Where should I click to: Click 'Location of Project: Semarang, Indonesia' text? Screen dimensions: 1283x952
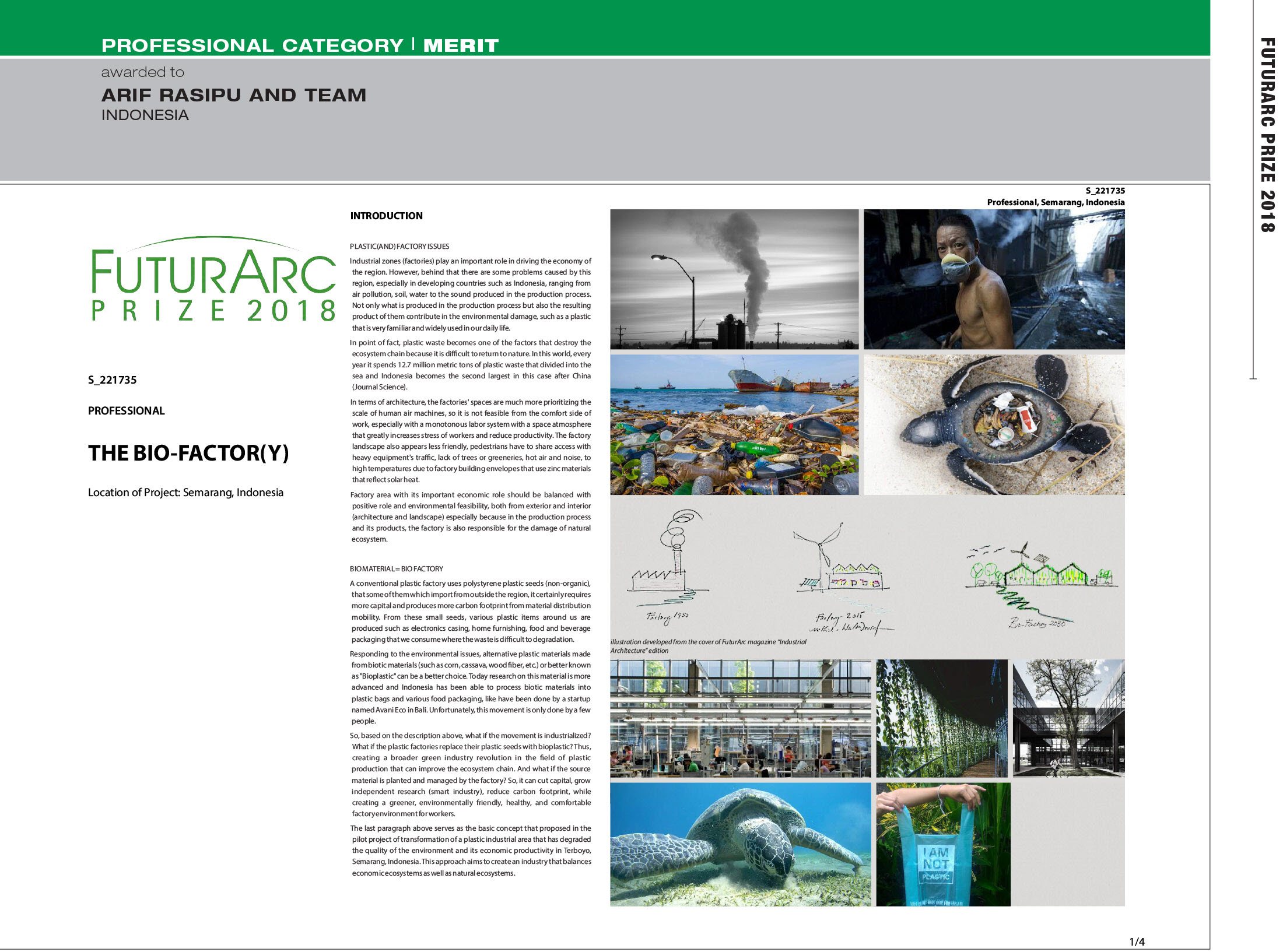[x=185, y=493]
